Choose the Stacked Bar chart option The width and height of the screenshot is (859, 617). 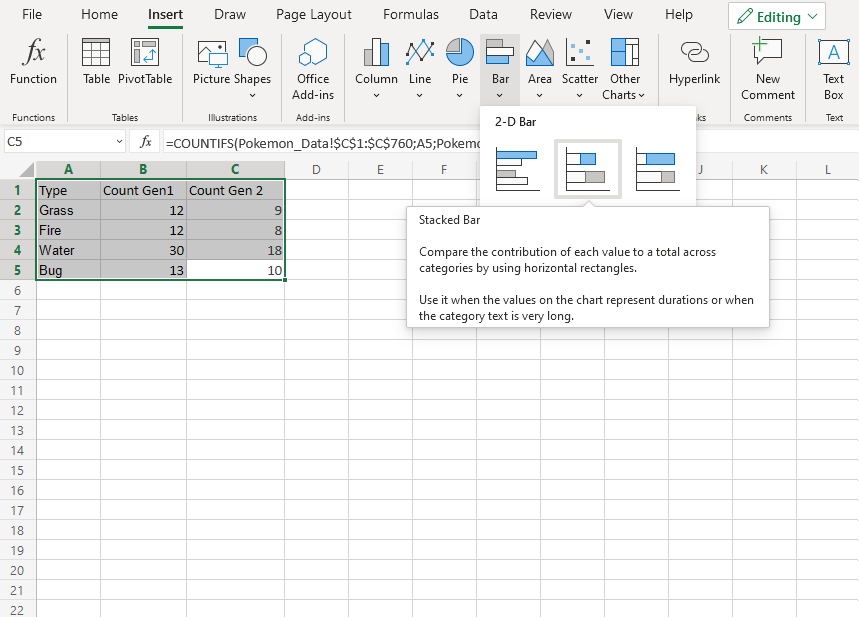[587, 170]
